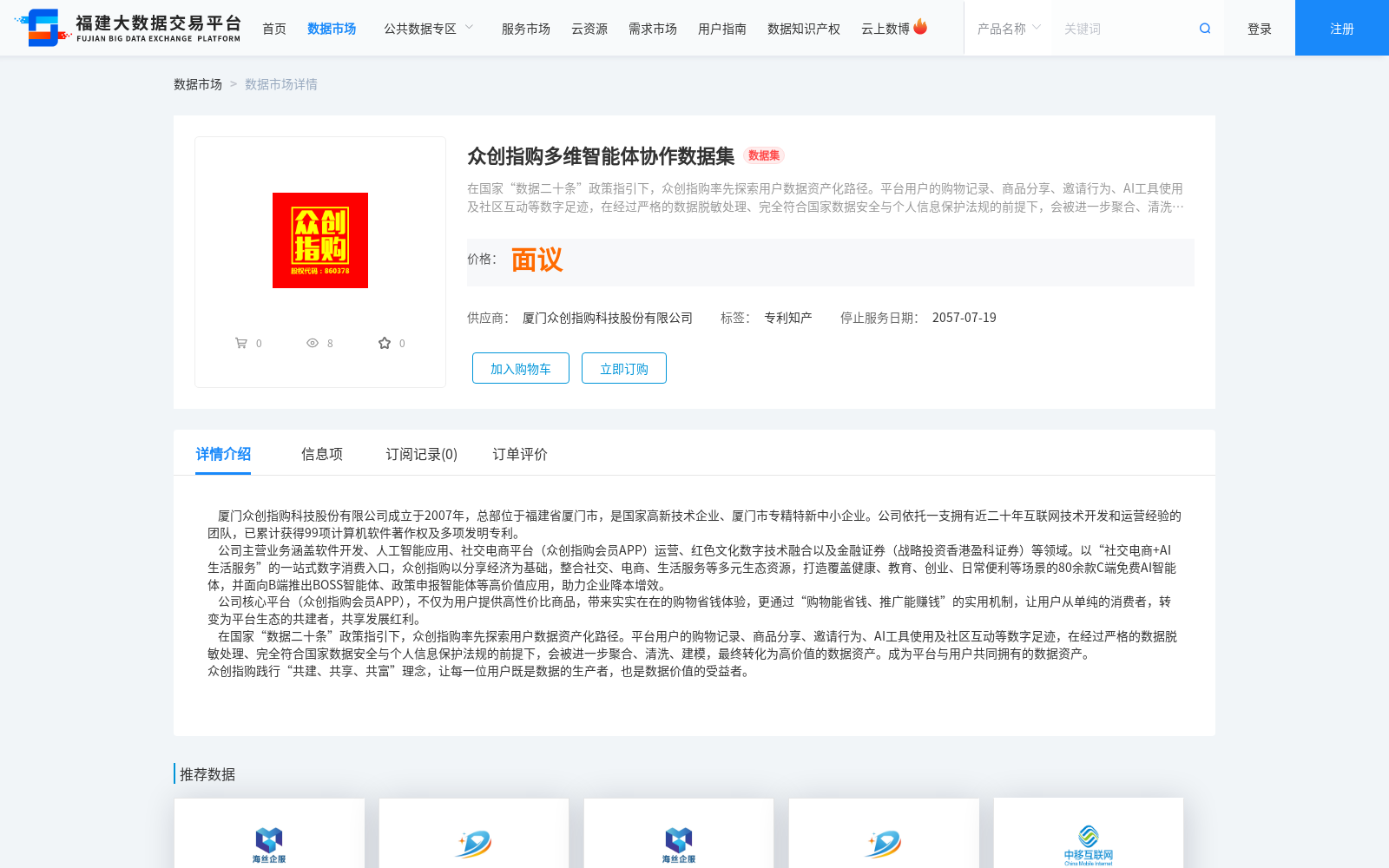
Task: Click the shopping cart count icon
Action: (x=241, y=343)
